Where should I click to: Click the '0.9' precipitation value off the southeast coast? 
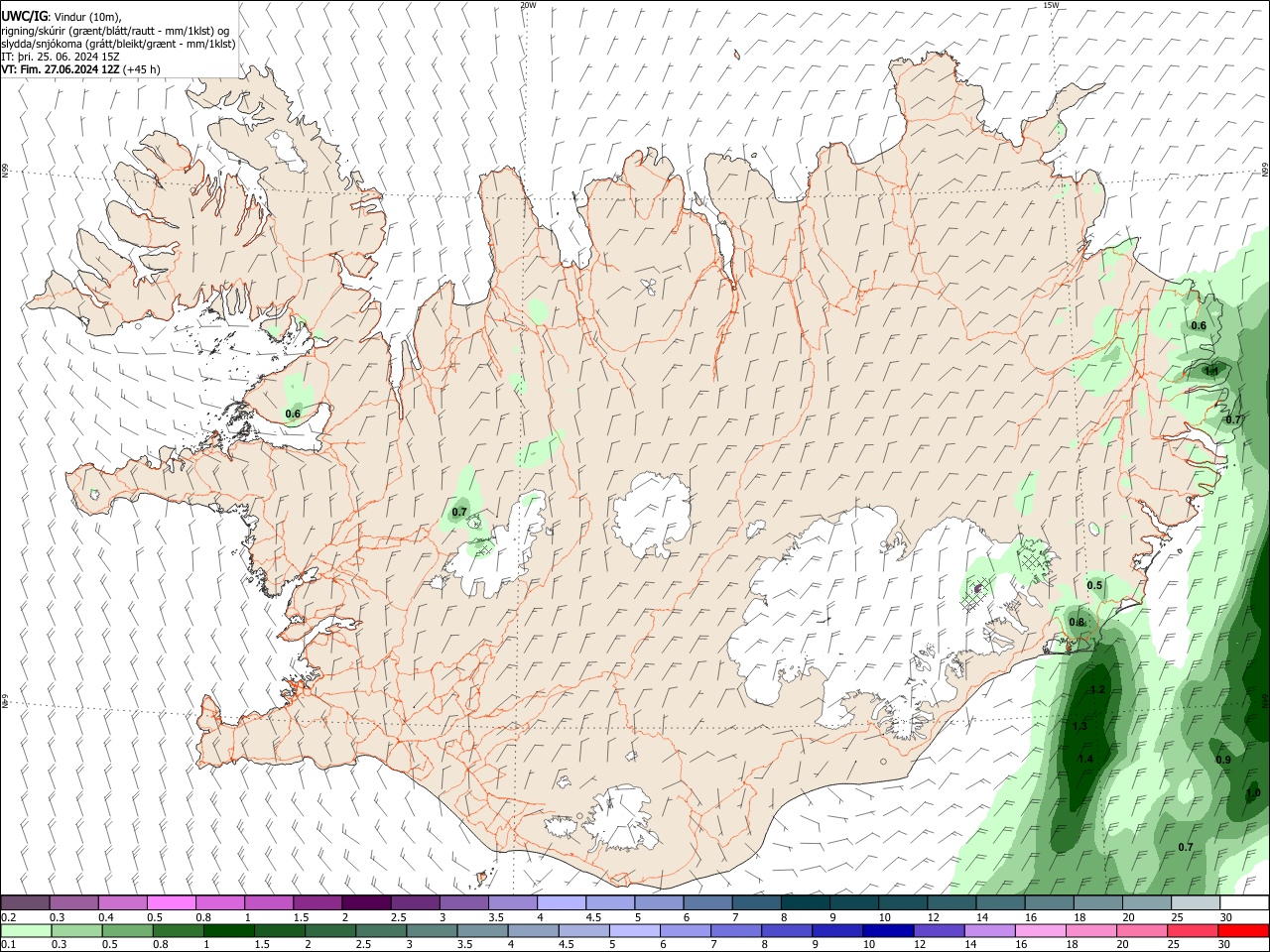tap(1223, 760)
